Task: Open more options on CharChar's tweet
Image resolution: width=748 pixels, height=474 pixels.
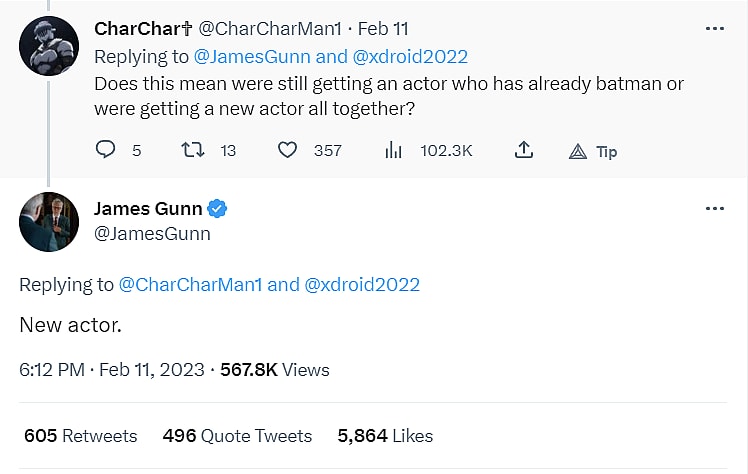Action: coord(714,29)
